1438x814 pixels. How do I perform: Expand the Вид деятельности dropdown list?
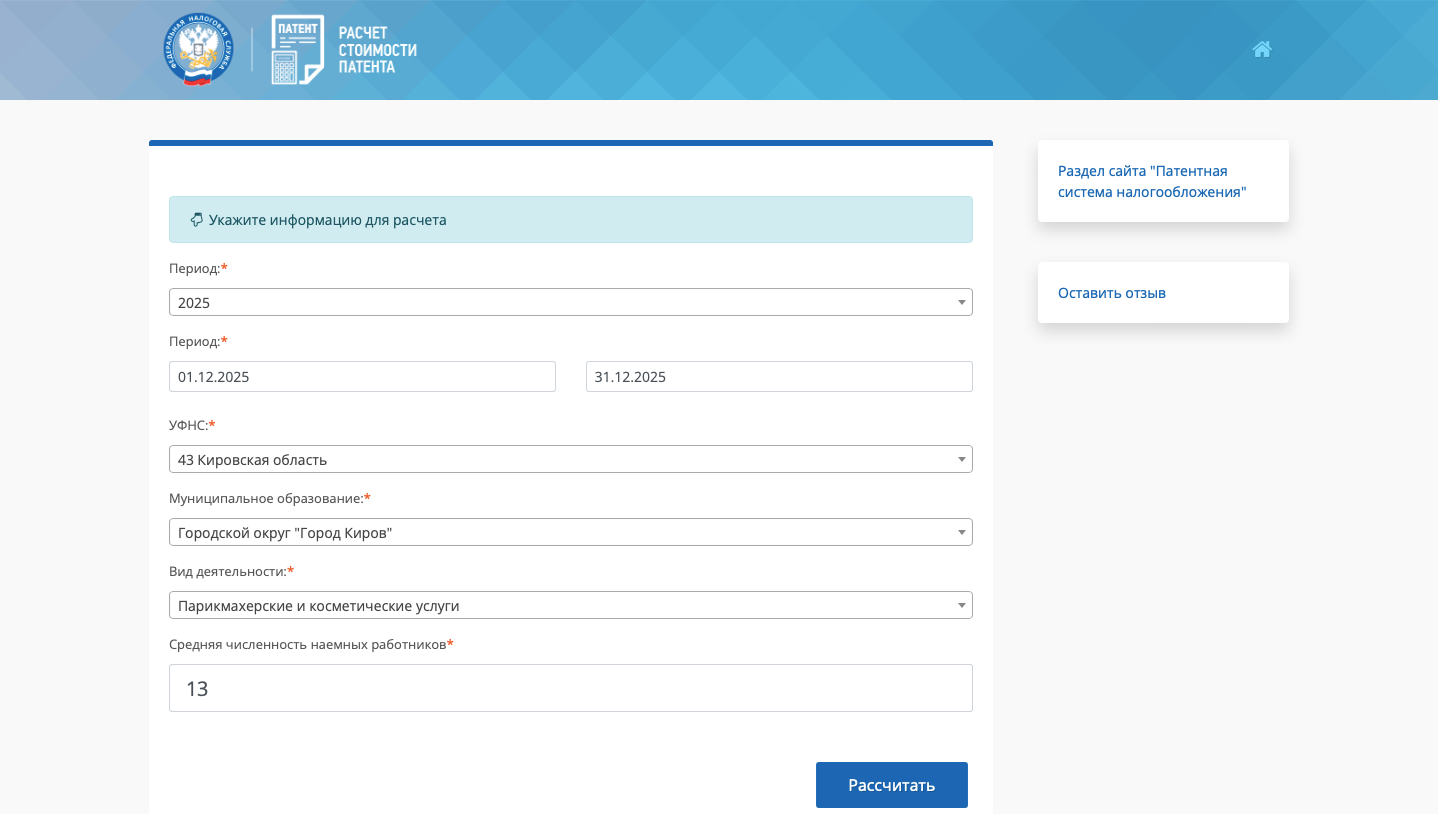point(570,605)
